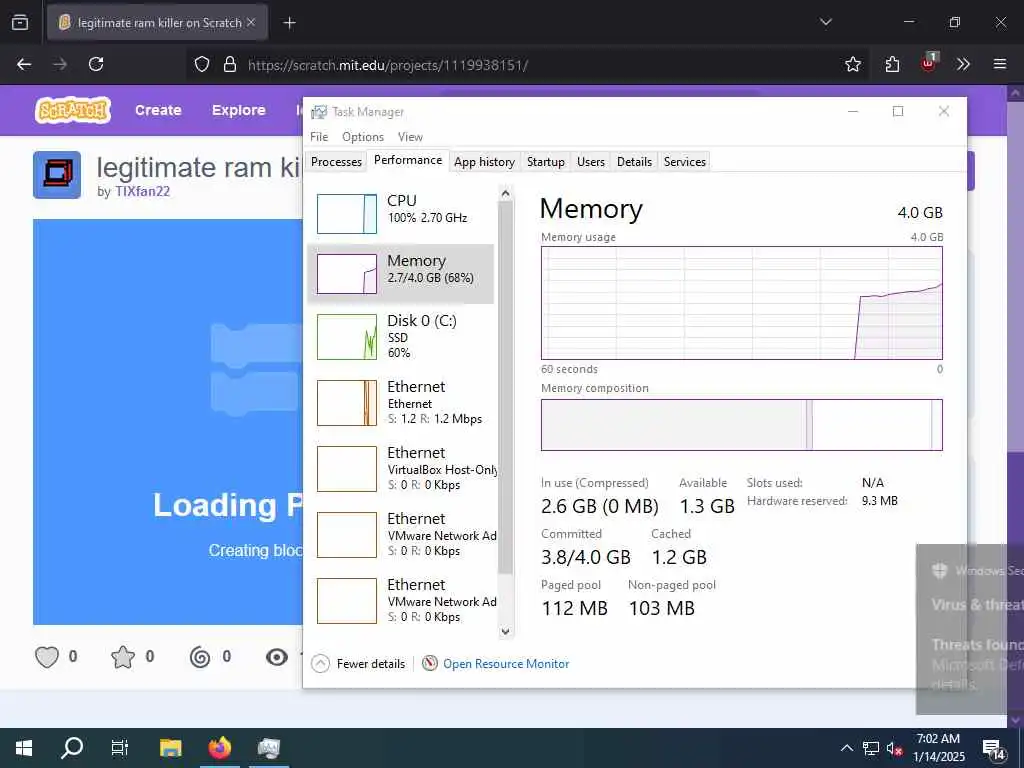Image resolution: width=1024 pixels, height=768 pixels.
Task: Open the Firefox hamburger application menu
Action: 1000,64
